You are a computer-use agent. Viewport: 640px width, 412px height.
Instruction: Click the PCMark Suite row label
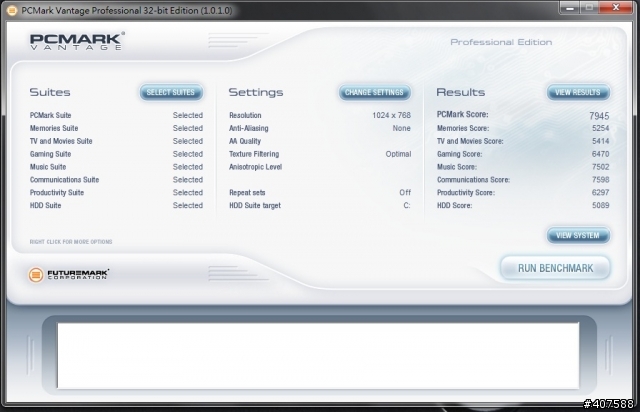click(51, 115)
